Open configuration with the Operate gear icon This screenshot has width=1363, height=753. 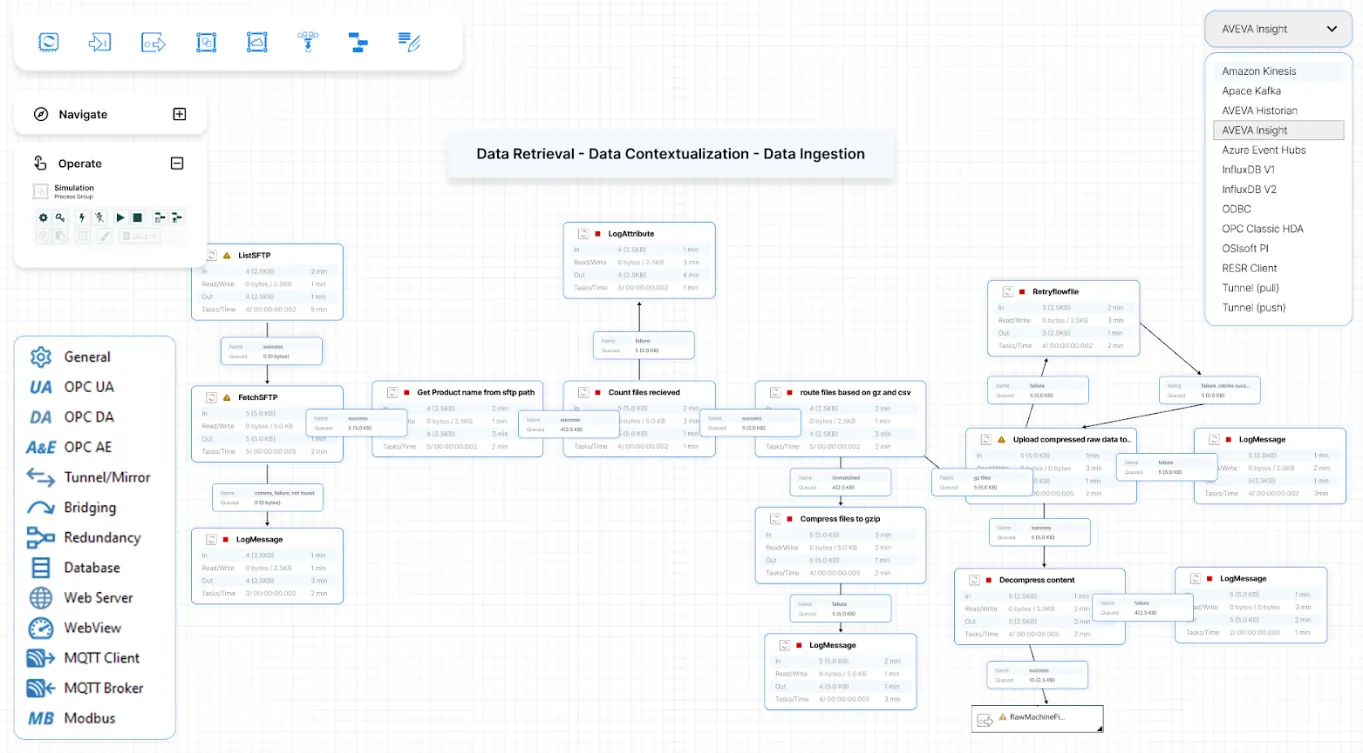pos(43,217)
